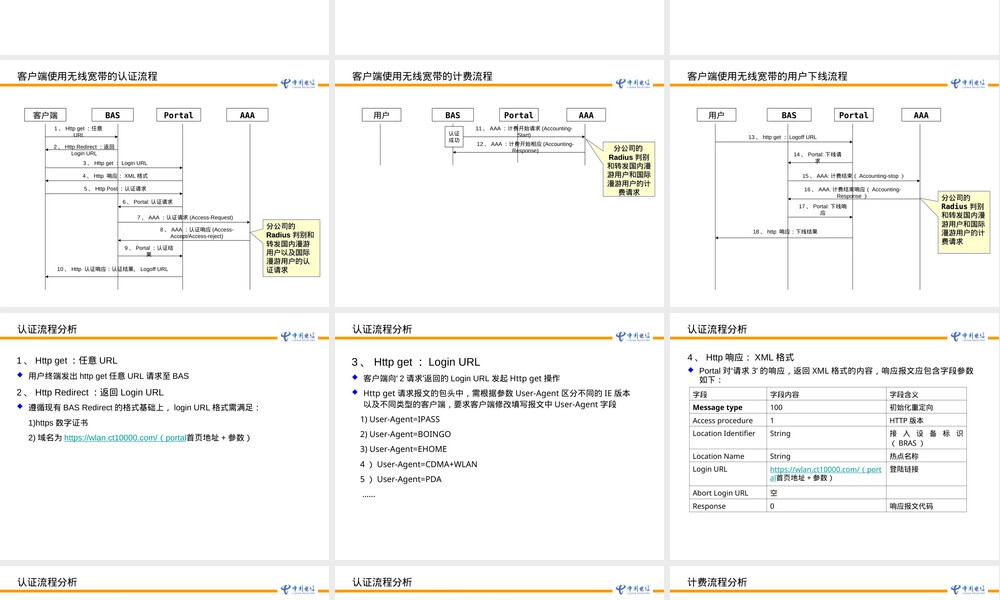This screenshot has height=600, width=1000.
Task: Click the AAA box in the 用户下线流程 diagram
Action: [921, 115]
